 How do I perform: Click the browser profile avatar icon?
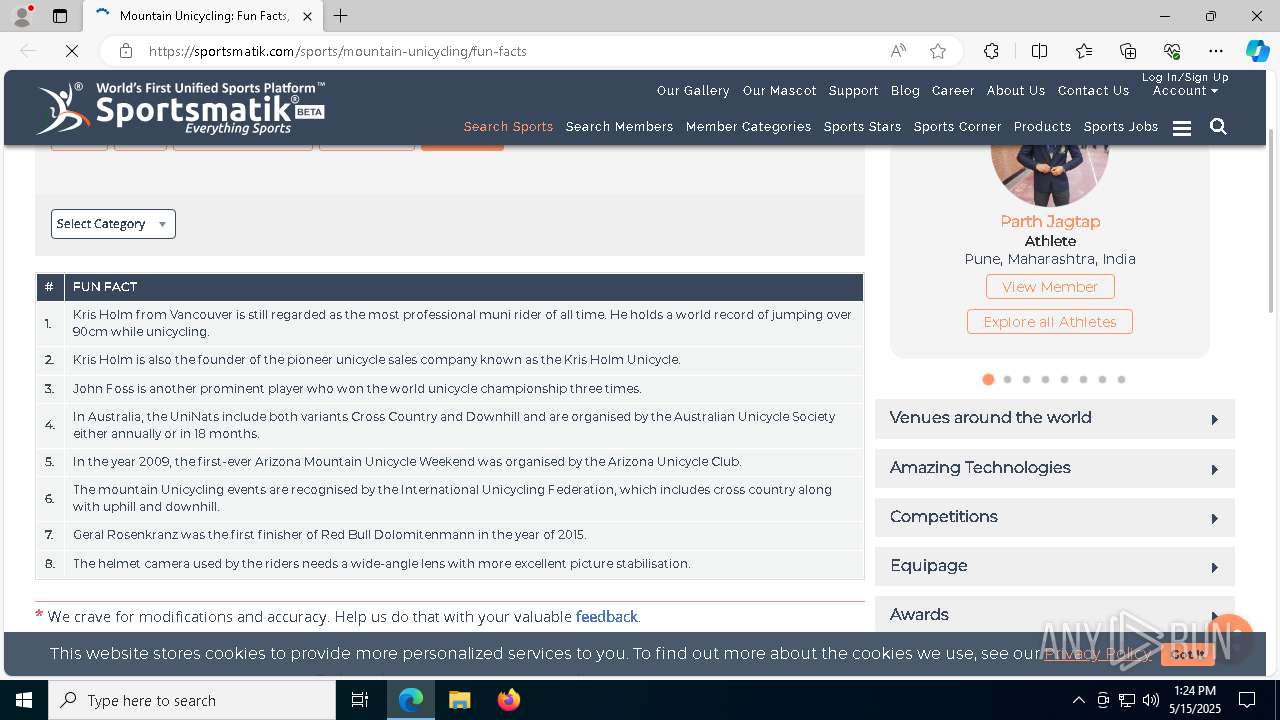click(x=22, y=16)
